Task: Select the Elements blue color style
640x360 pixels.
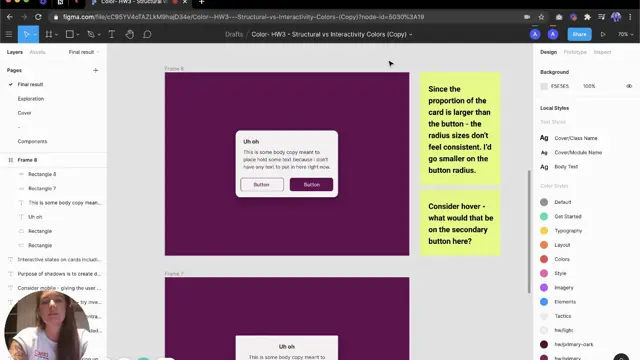Action: point(565,302)
